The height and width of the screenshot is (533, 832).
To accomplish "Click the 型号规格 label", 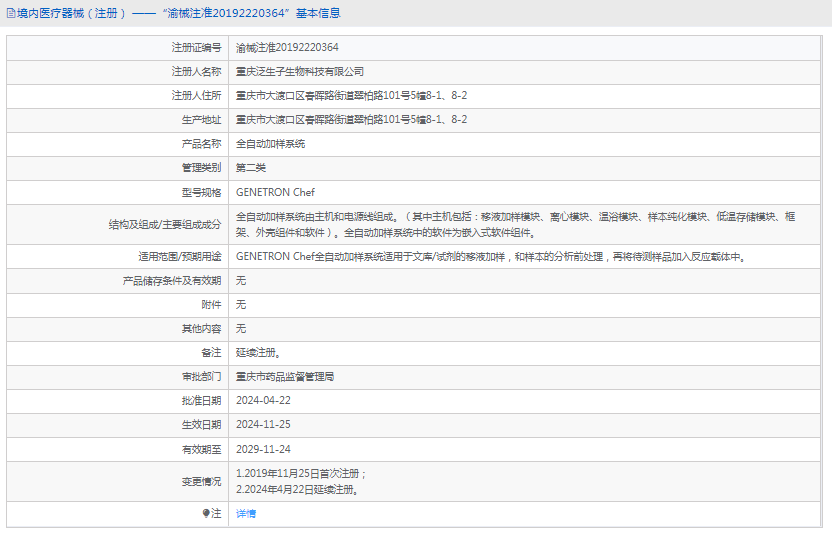I will tap(201, 193).
